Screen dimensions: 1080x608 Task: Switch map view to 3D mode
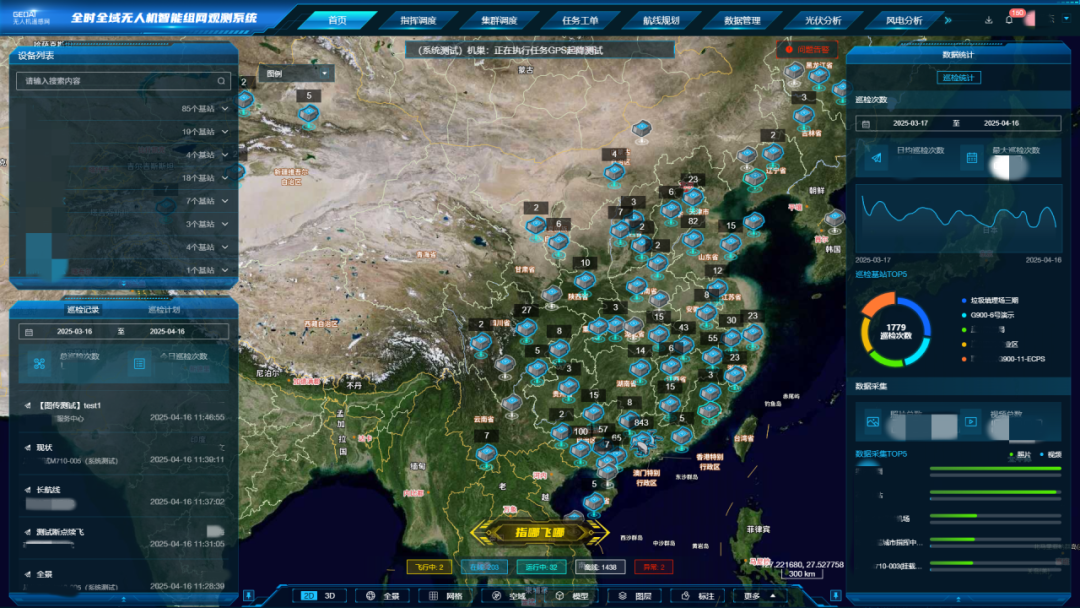click(330, 596)
